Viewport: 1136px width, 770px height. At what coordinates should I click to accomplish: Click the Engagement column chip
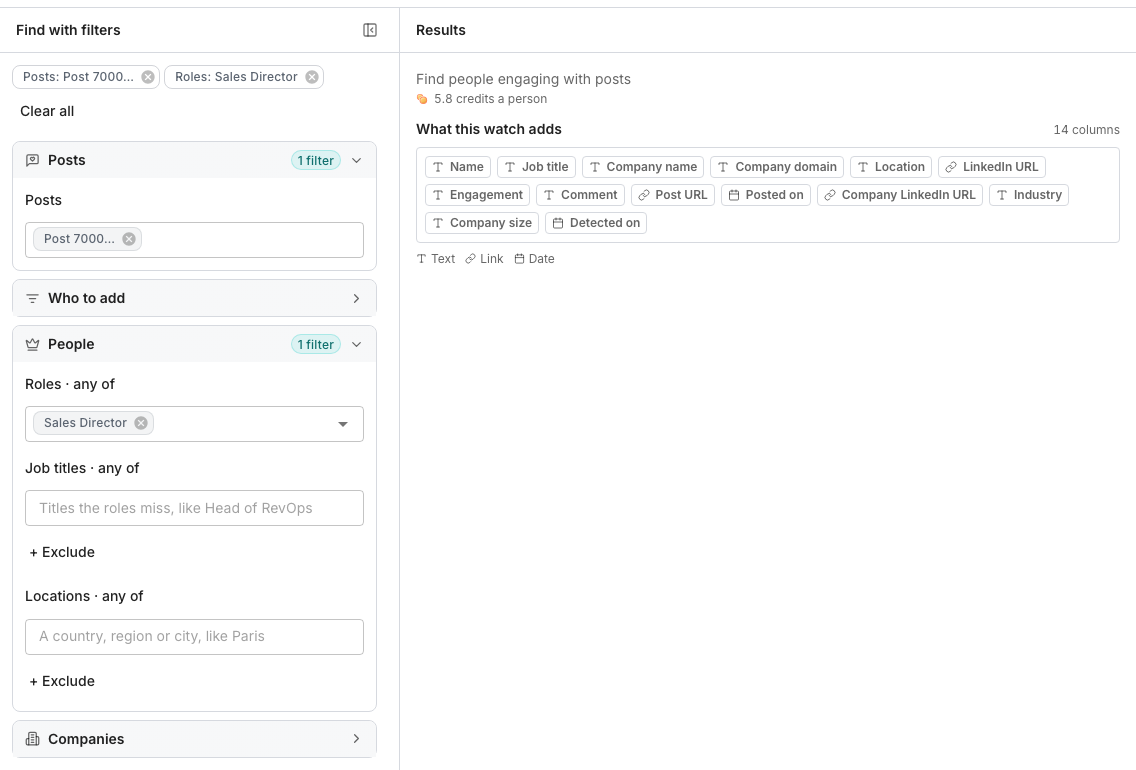tap(477, 195)
